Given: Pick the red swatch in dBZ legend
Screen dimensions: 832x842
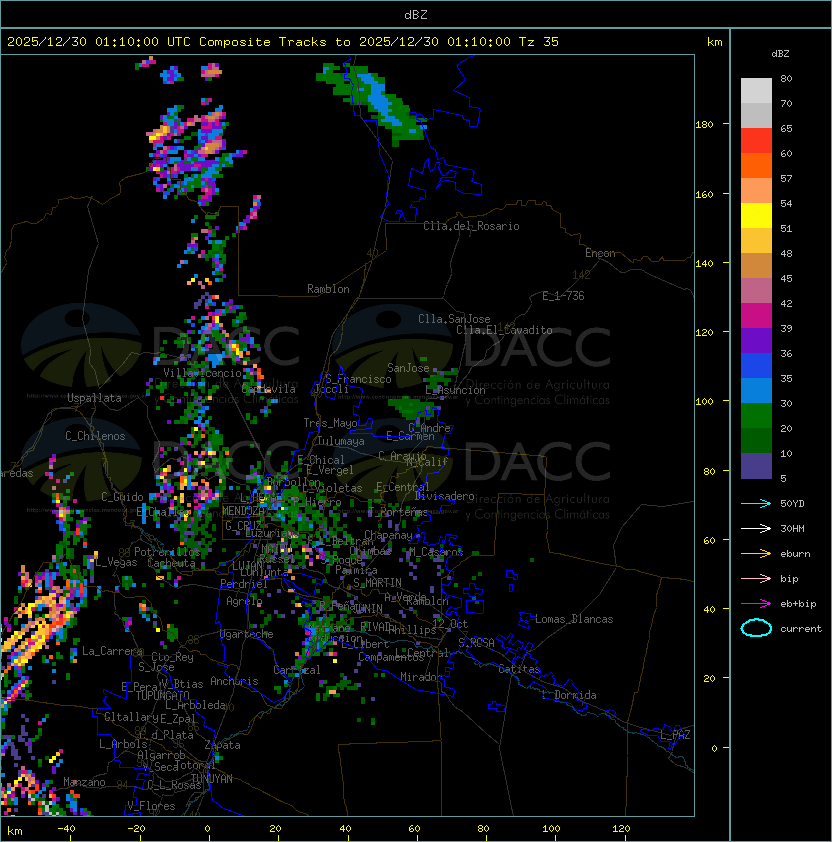Looking at the screenshot, I should tap(756, 141).
